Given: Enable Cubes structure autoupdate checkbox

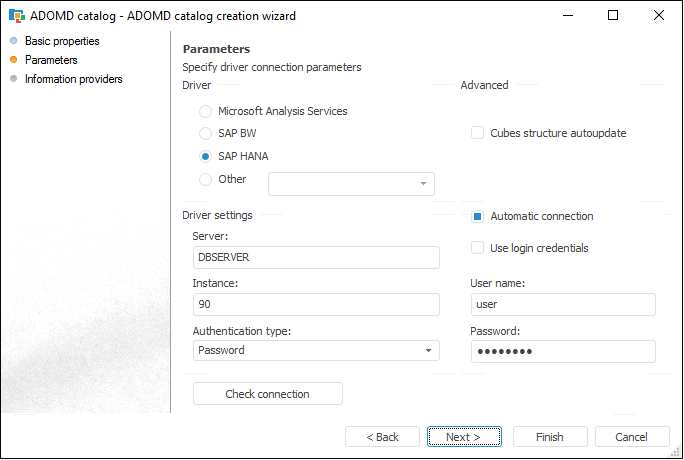Looking at the screenshot, I should (x=478, y=133).
